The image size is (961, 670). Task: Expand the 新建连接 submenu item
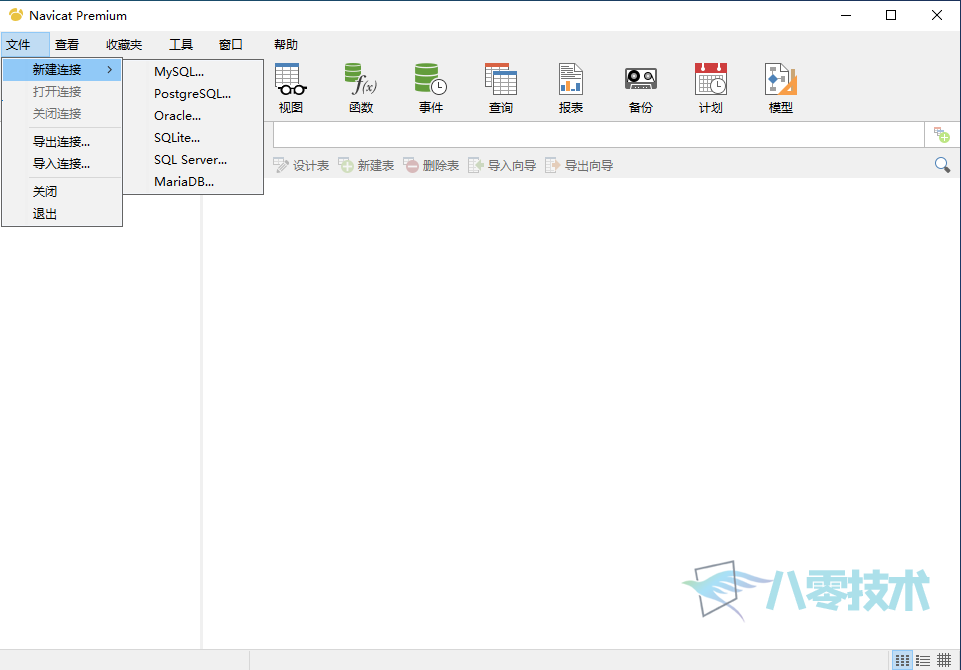[62, 70]
